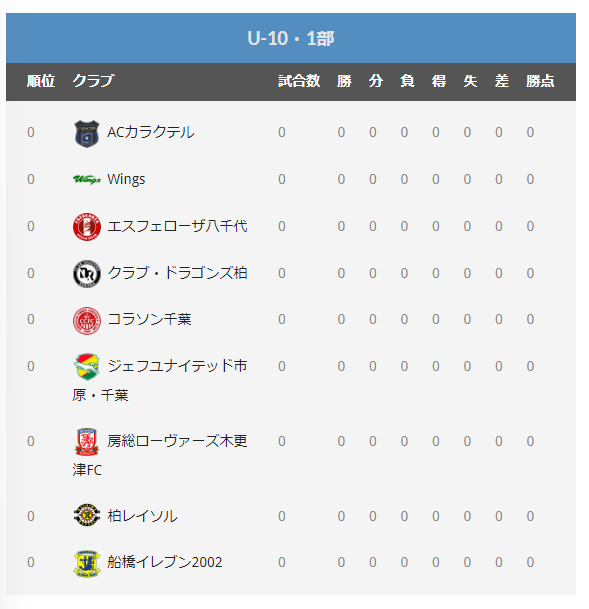Click the クラブ・ドラゴンズ柏 black crest

(87, 273)
